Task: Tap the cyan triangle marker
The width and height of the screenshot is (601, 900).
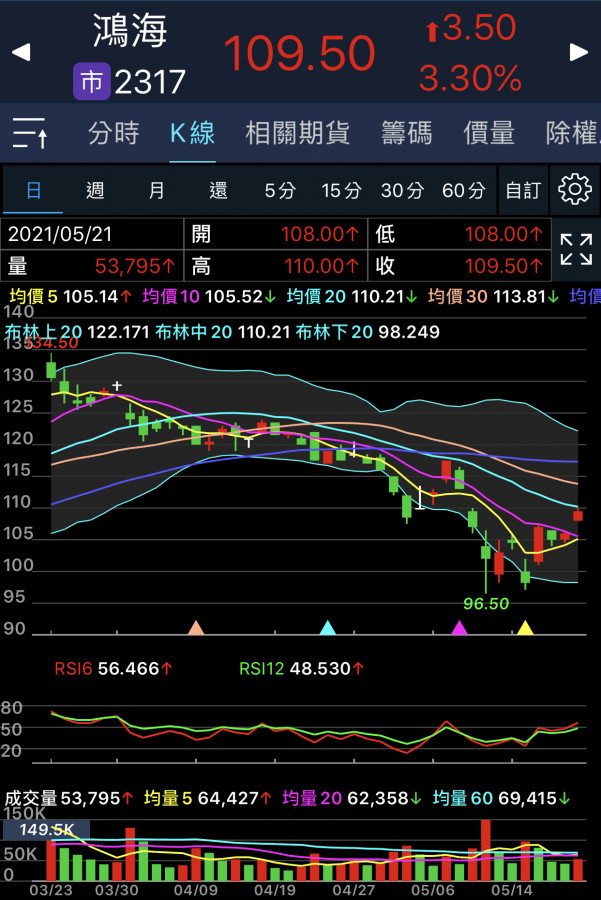Action: click(327, 627)
